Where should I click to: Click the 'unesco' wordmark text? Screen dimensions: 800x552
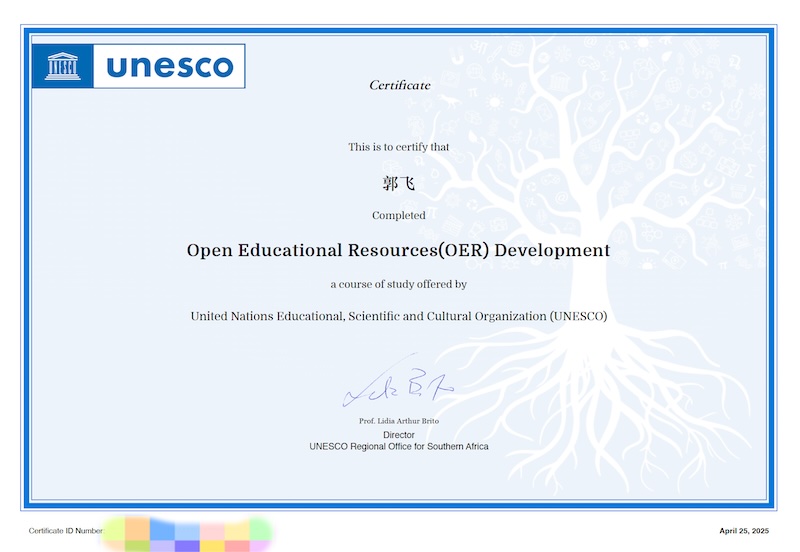[x=170, y=66]
